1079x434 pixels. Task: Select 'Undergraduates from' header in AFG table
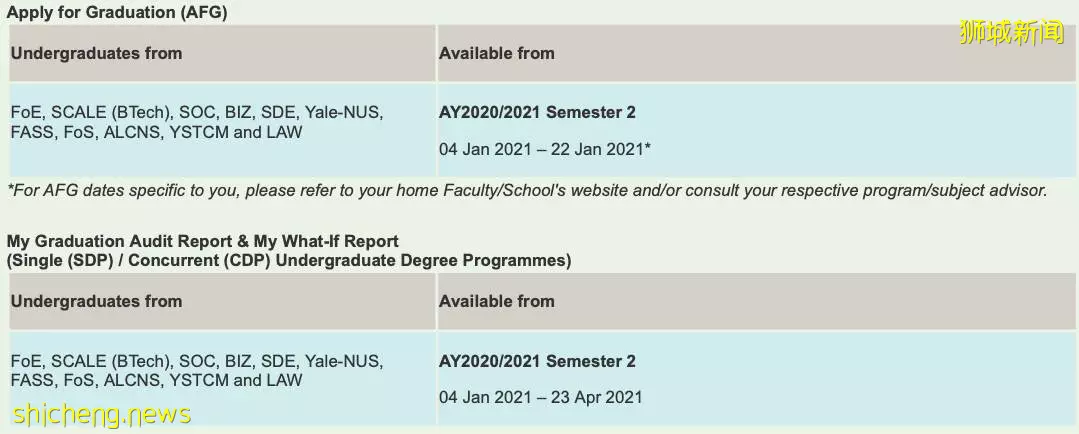tap(96, 54)
